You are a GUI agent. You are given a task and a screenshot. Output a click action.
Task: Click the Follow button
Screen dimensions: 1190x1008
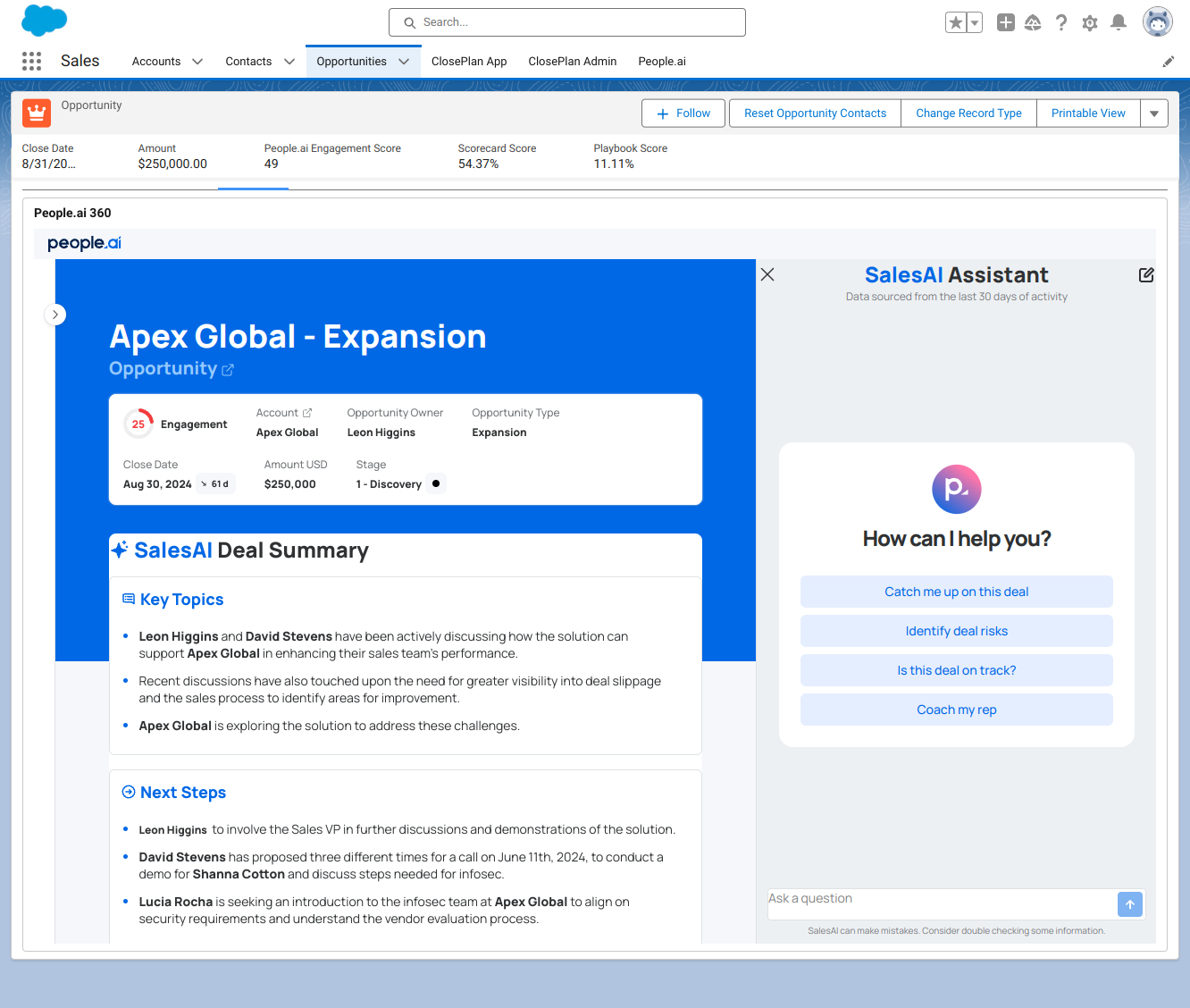(x=683, y=113)
